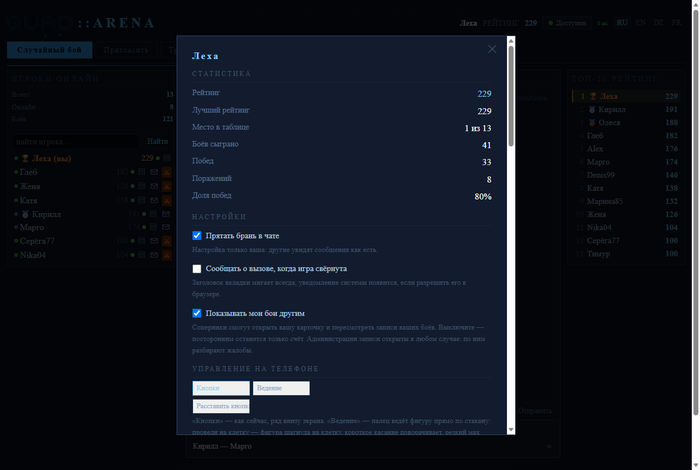Image resolution: width=700 pixels, height=470 pixels.
Task: Click Отправить in the chat area
Action: [535, 411]
